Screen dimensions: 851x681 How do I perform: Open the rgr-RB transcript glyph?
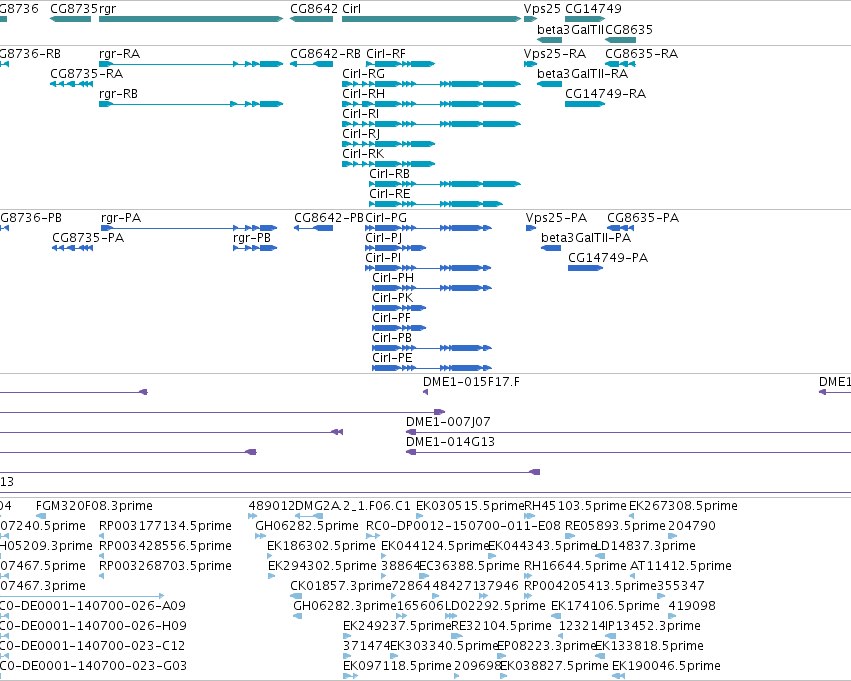191,104
